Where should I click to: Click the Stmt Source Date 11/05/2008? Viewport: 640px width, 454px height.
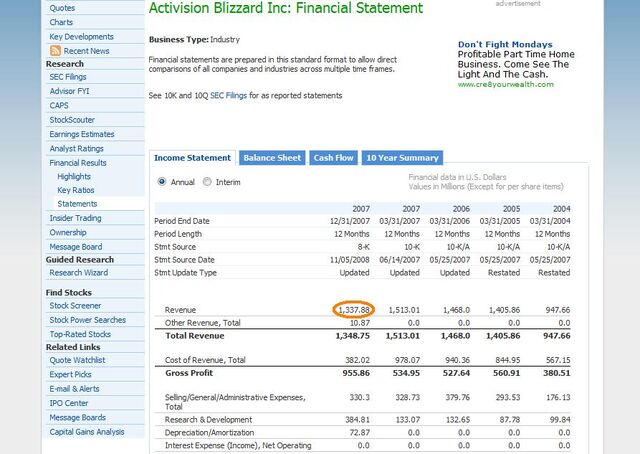[350, 260]
